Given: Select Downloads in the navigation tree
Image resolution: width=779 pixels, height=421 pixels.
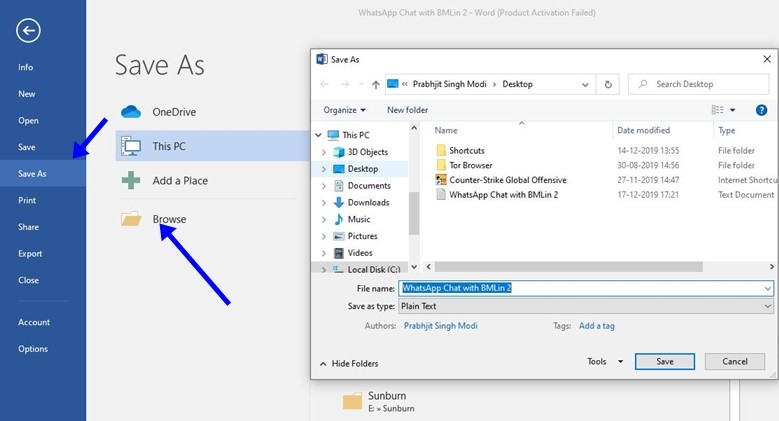Looking at the screenshot, I should pos(368,202).
